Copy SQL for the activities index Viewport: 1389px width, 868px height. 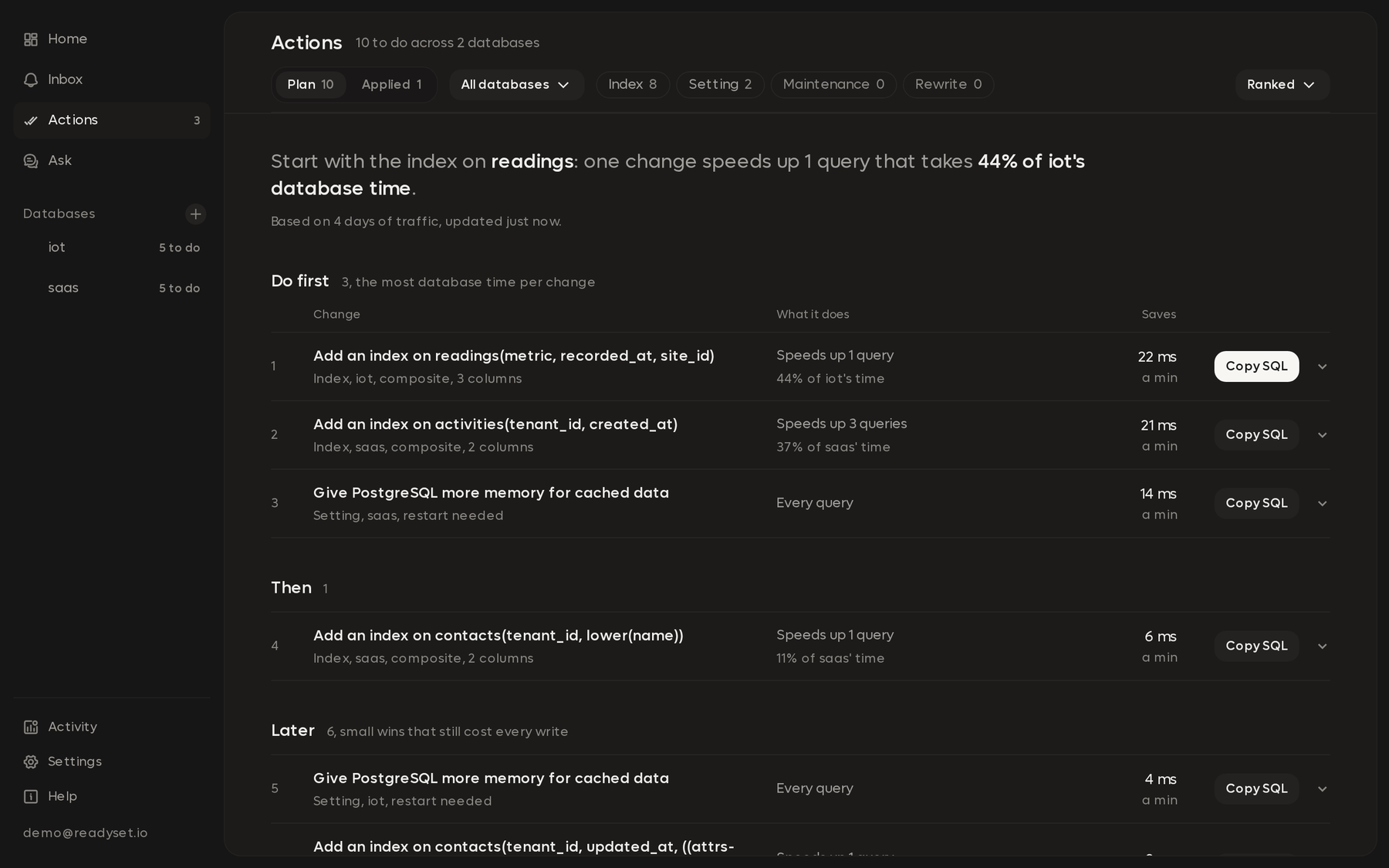[1256, 435]
